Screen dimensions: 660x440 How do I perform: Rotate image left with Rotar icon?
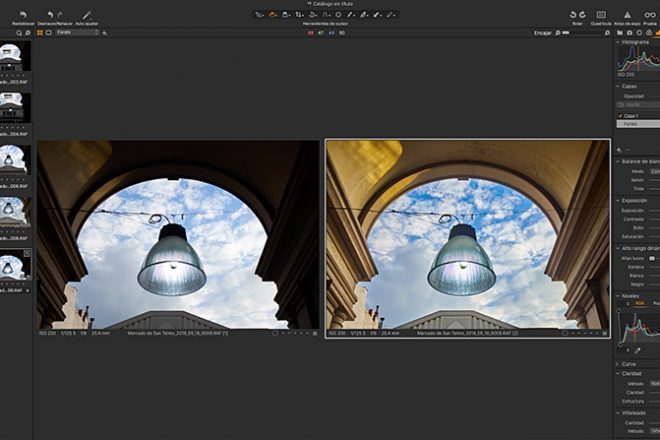pos(572,15)
